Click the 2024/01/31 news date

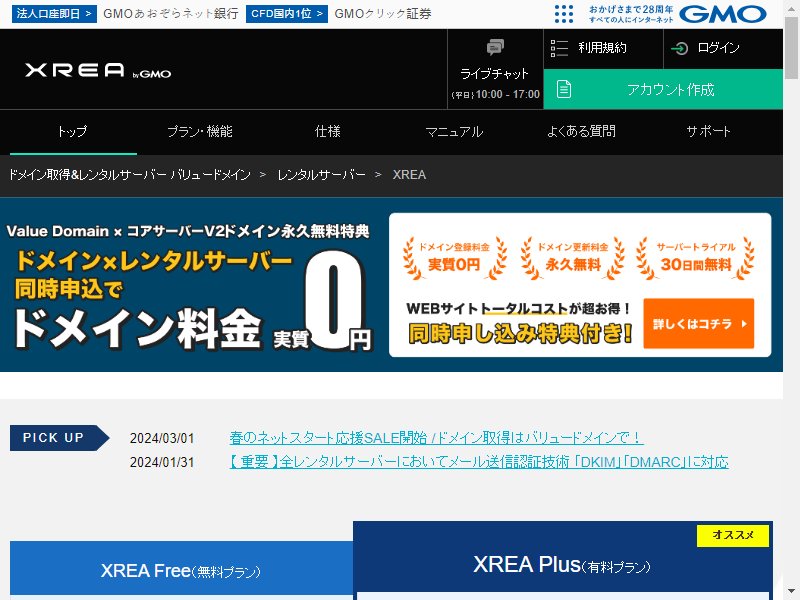coord(162,462)
